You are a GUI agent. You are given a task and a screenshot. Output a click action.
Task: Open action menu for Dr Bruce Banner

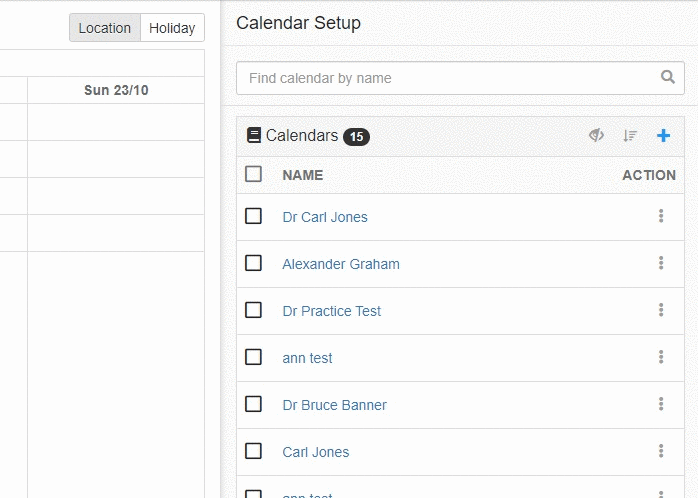pyautogui.click(x=661, y=404)
